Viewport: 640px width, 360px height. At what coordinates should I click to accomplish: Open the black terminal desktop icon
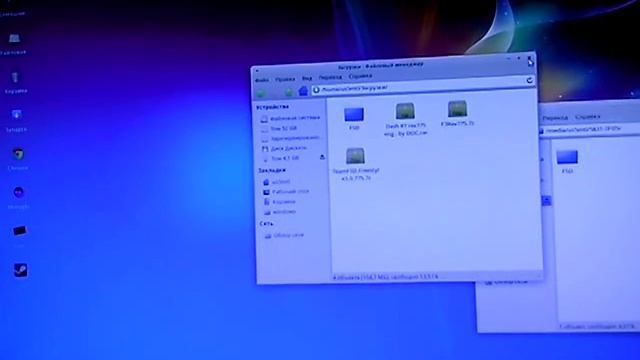(19, 231)
